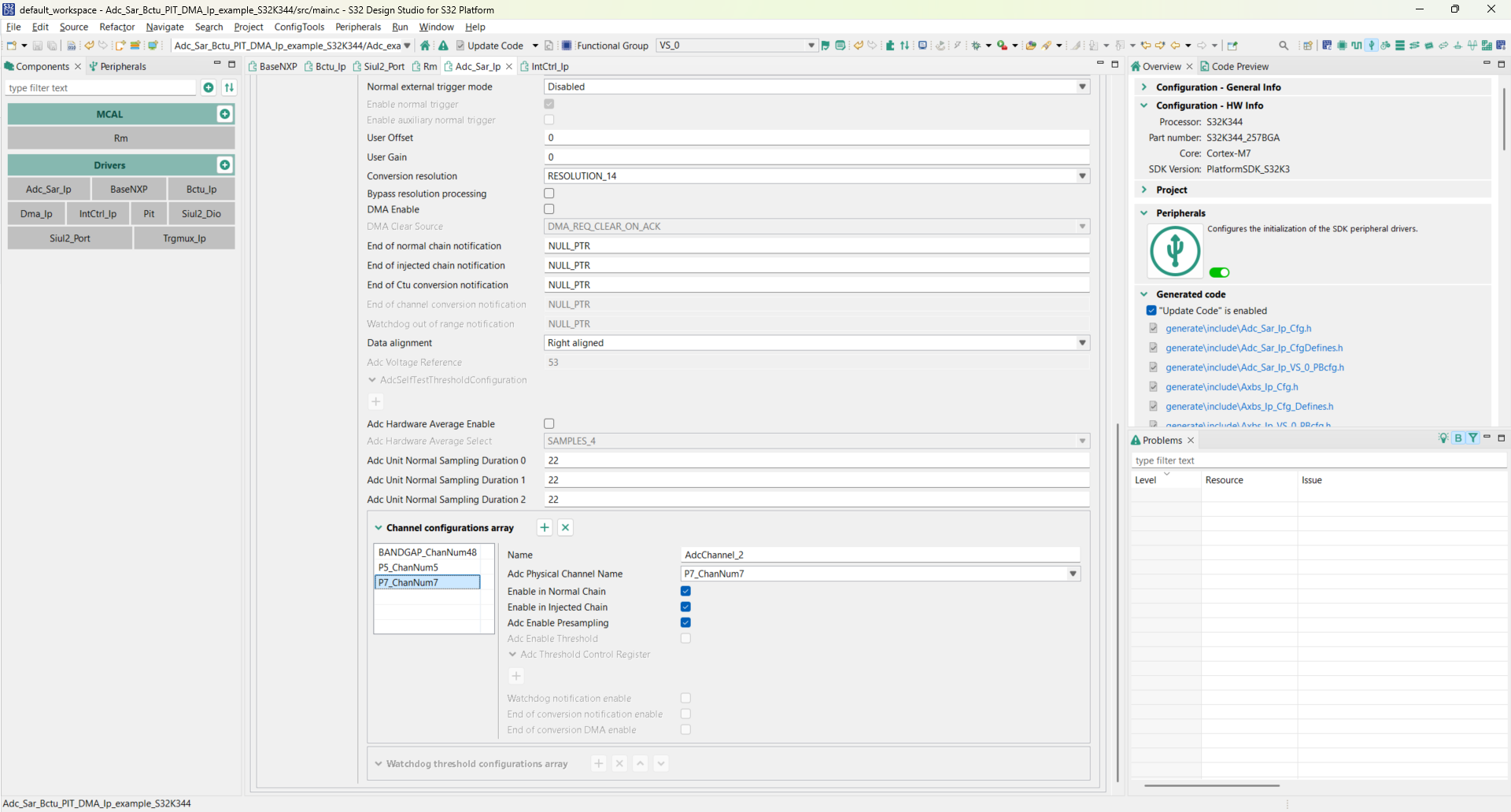Screen dimensions: 1511x812
Task: Click the filter funnel icon in Problems panel
Action: point(1472,438)
